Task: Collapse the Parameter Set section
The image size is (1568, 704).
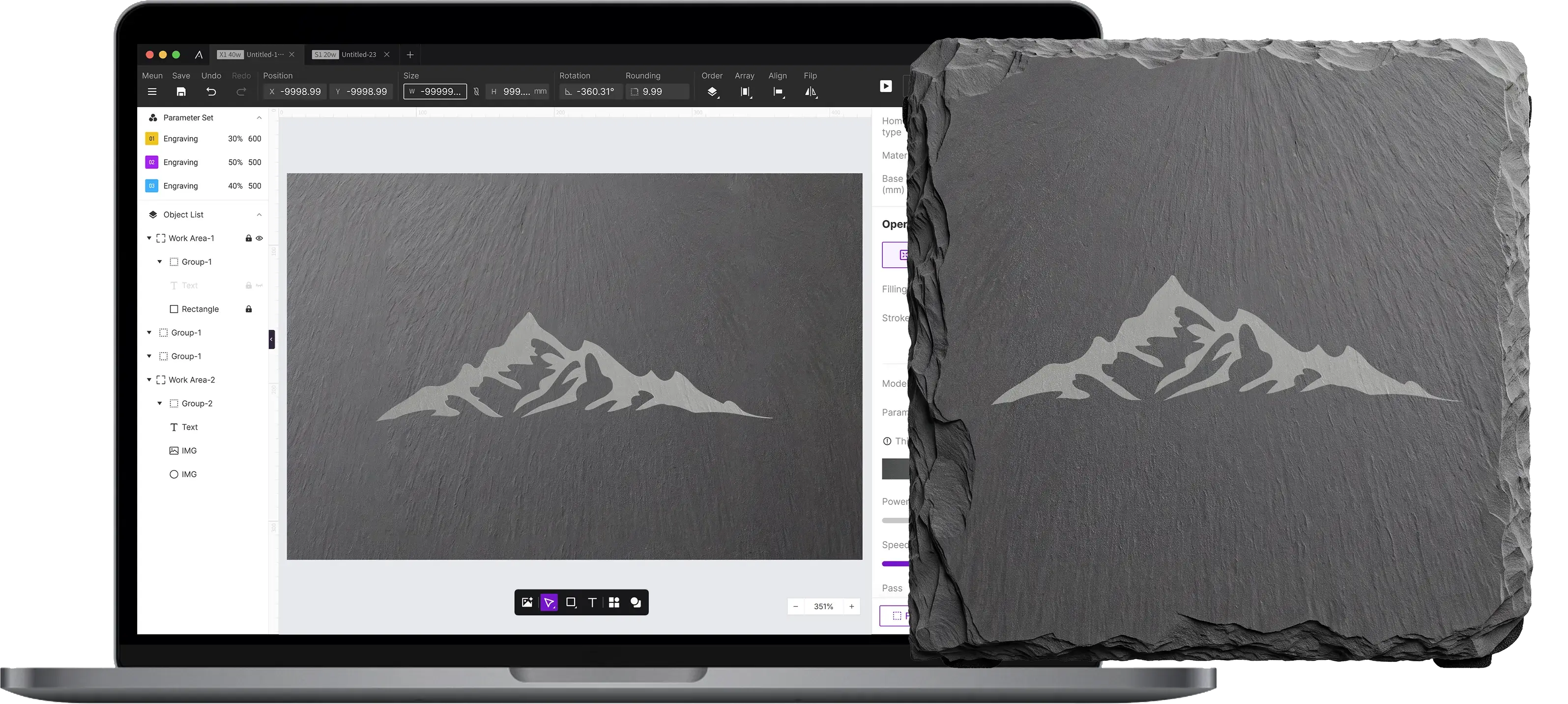Action: click(260, 117)
